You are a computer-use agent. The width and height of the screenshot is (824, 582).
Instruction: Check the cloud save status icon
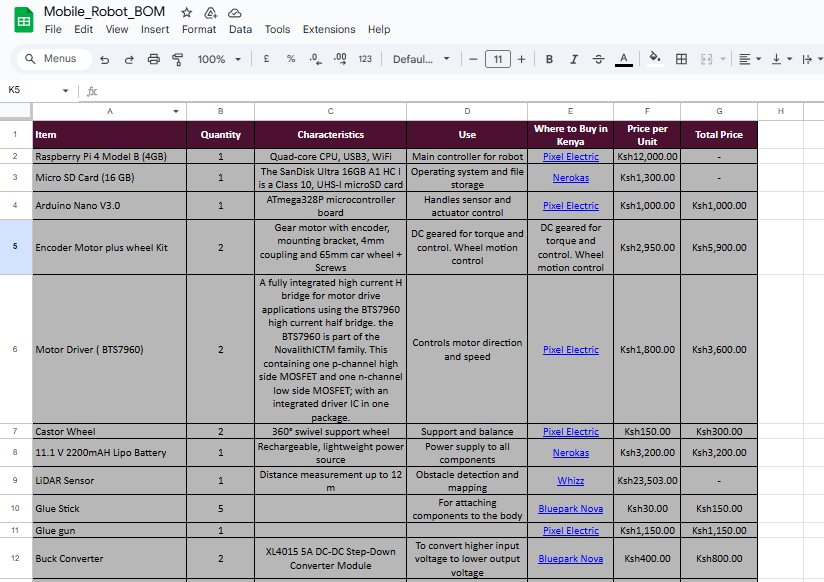pos(234,13)
